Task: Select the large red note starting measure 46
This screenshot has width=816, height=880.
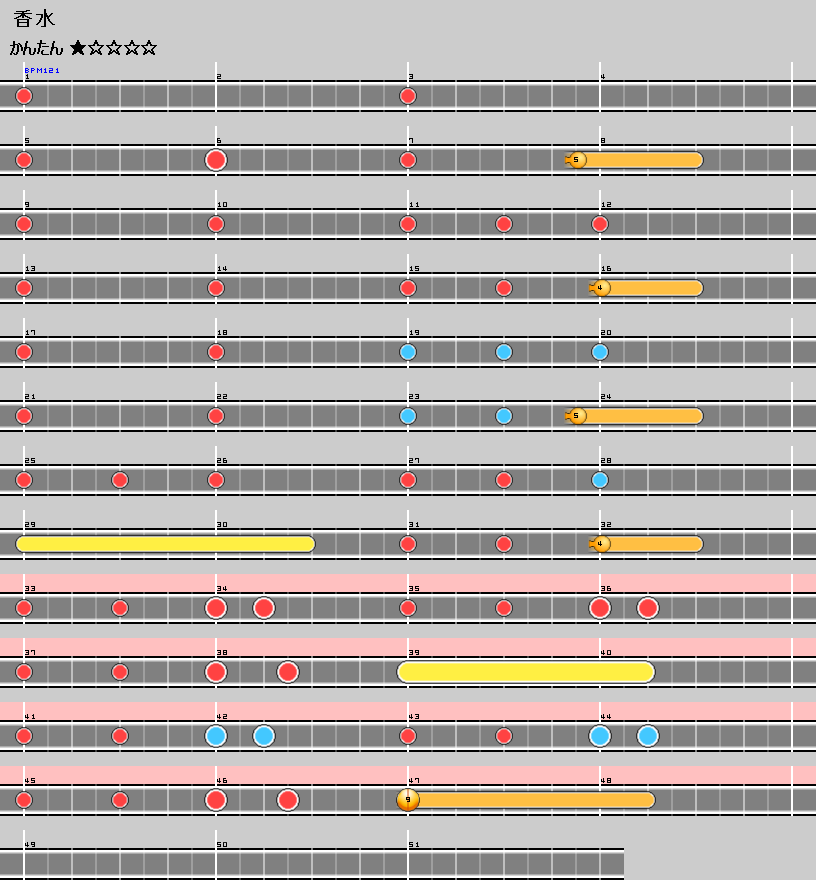Action: pyautogui.click(x=216, y=800)
